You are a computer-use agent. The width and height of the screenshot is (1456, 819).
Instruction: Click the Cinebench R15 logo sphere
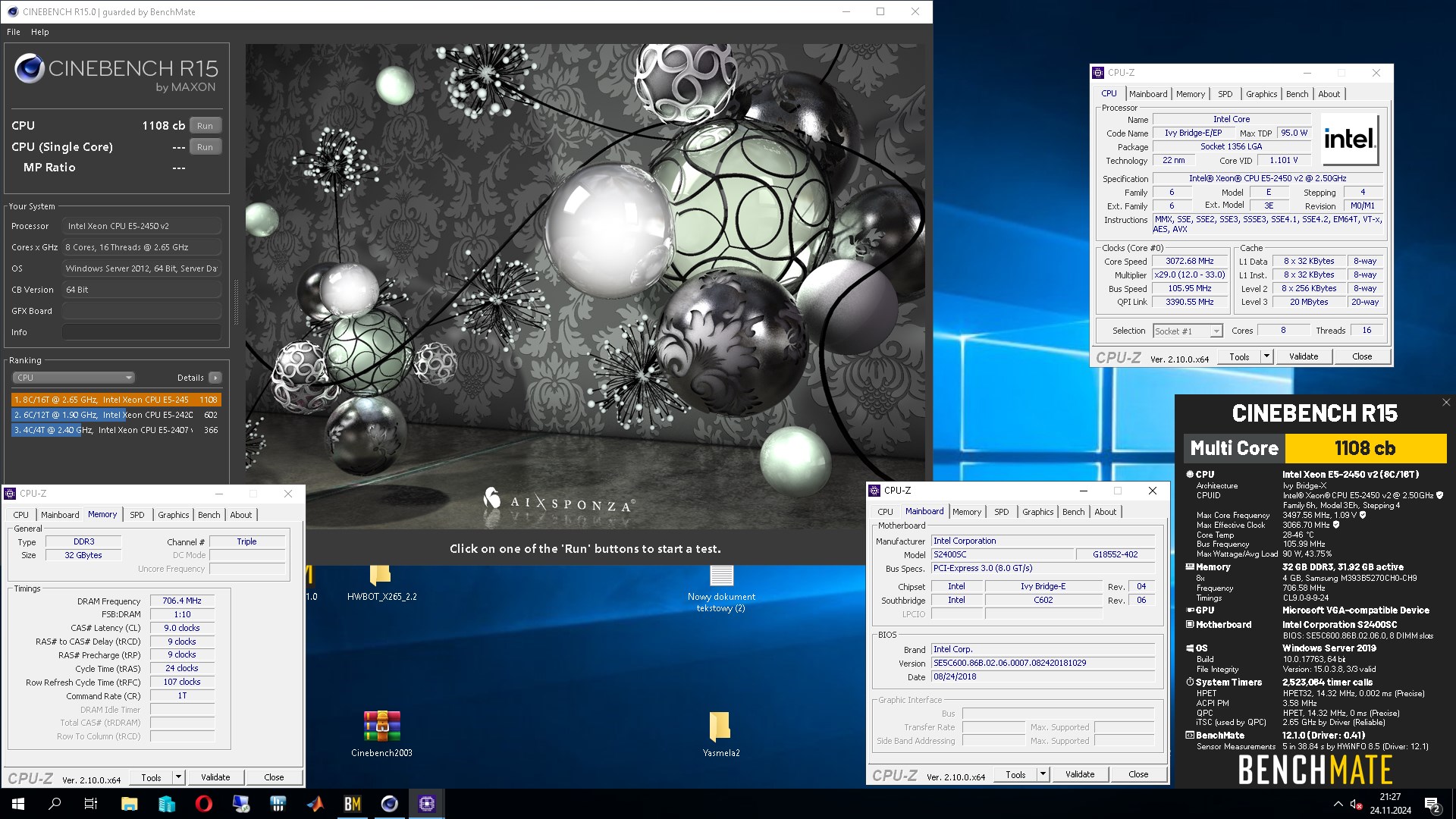pos(30,68)
